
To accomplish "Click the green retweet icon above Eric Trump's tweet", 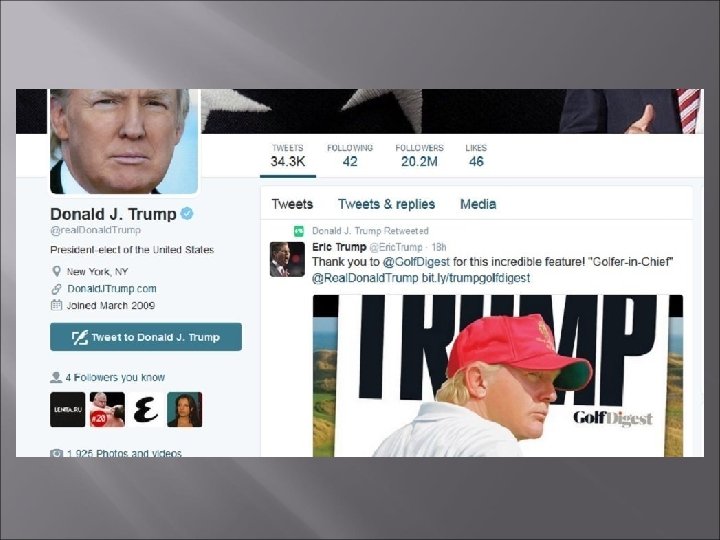I will 299,231.
